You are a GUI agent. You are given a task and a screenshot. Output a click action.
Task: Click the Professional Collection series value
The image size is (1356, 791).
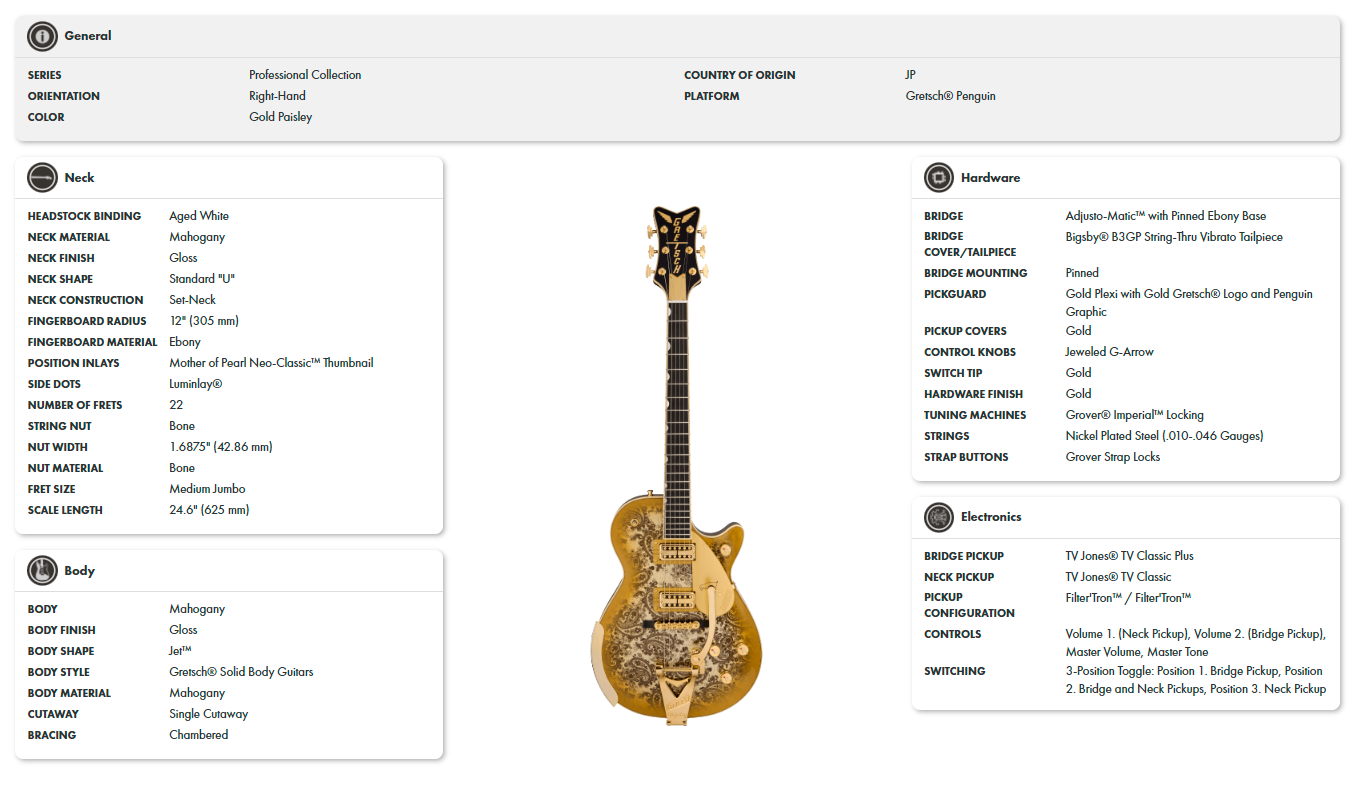click(x=305, y=75)
